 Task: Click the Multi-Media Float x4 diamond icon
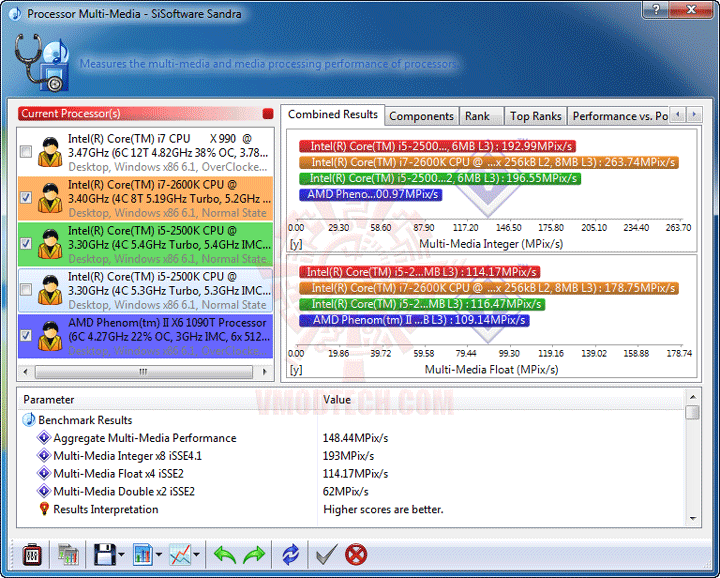(x=44, y=473)
